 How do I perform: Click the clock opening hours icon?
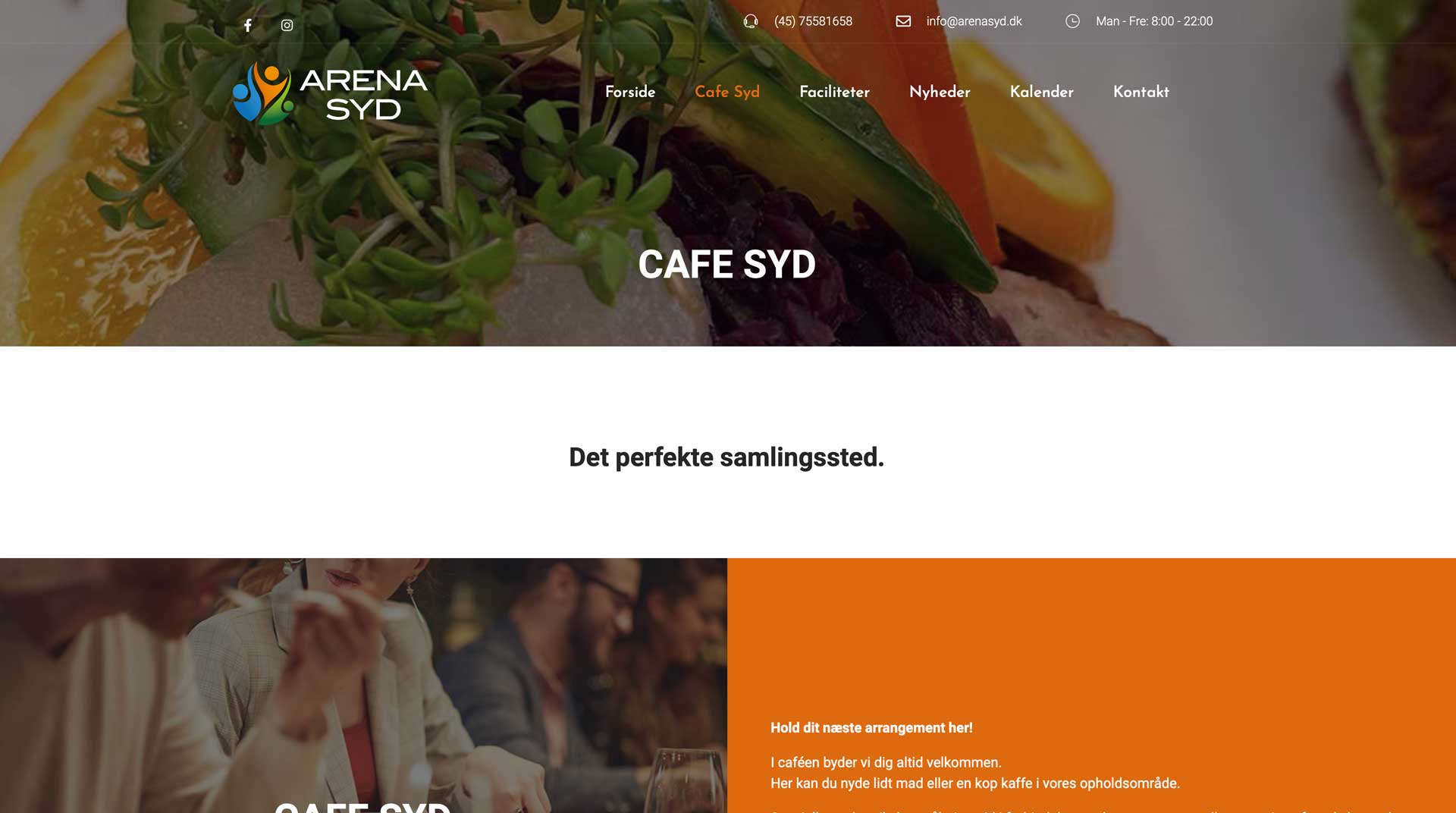[1072, 21]
